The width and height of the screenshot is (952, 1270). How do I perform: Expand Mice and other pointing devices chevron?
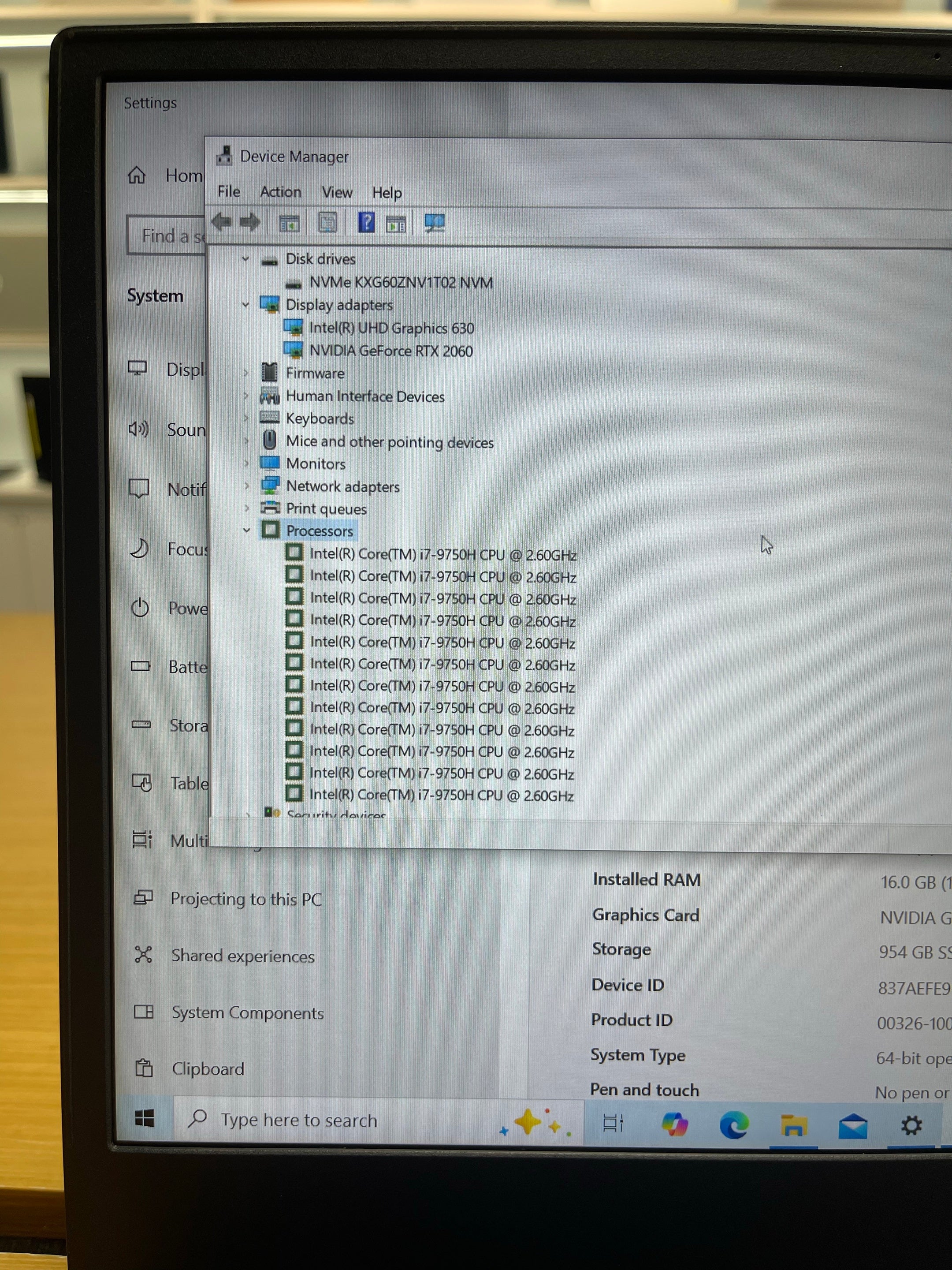click(247, 441)
